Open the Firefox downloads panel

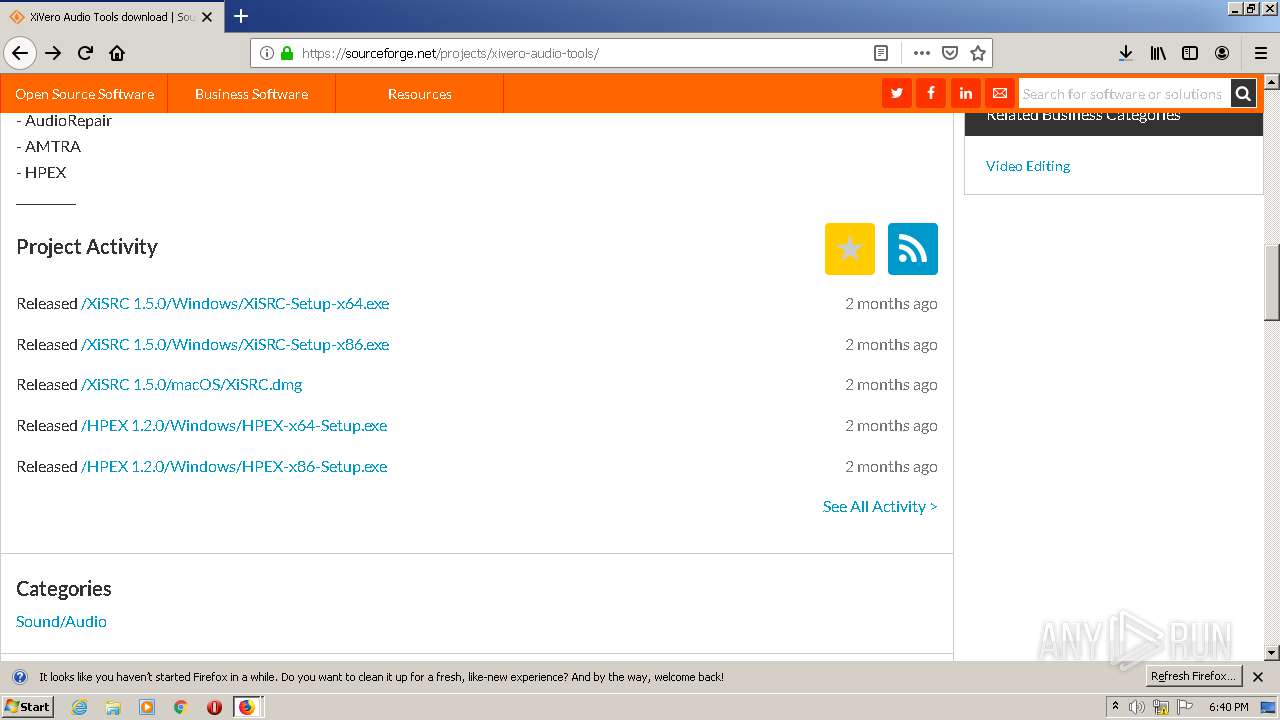(1126, 53)
